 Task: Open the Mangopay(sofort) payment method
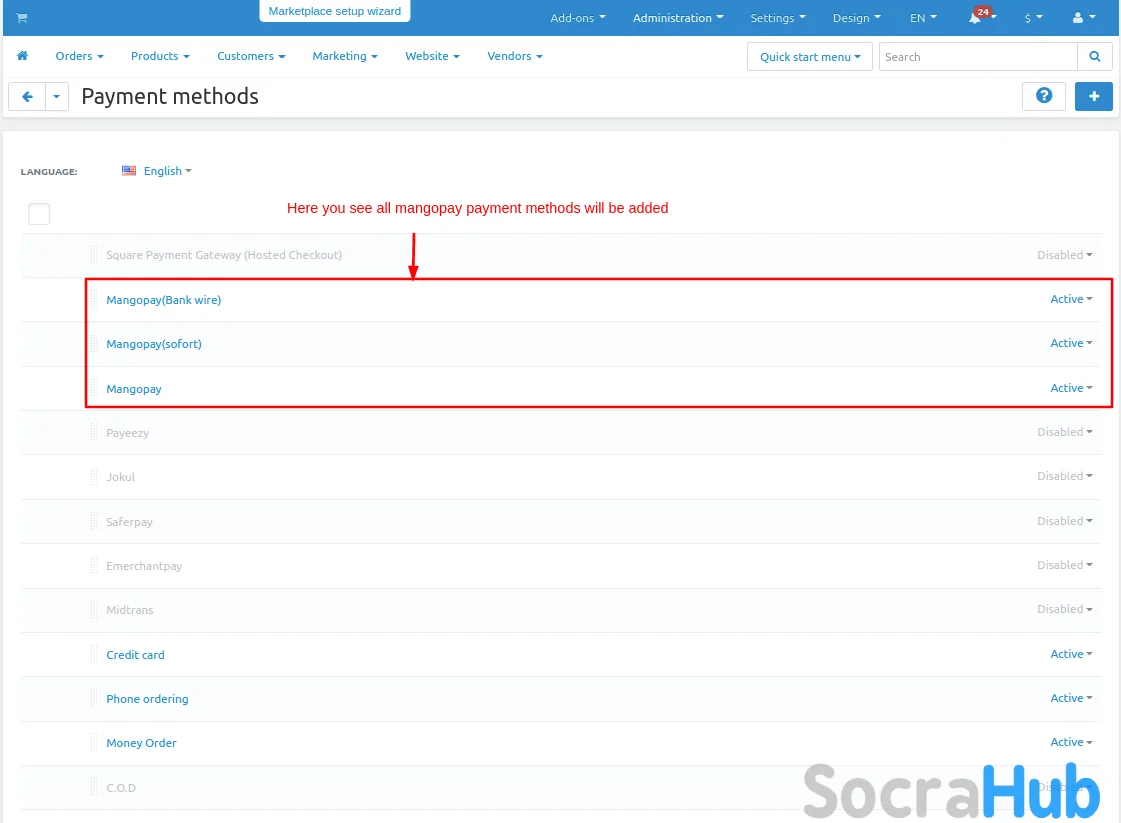154,344
